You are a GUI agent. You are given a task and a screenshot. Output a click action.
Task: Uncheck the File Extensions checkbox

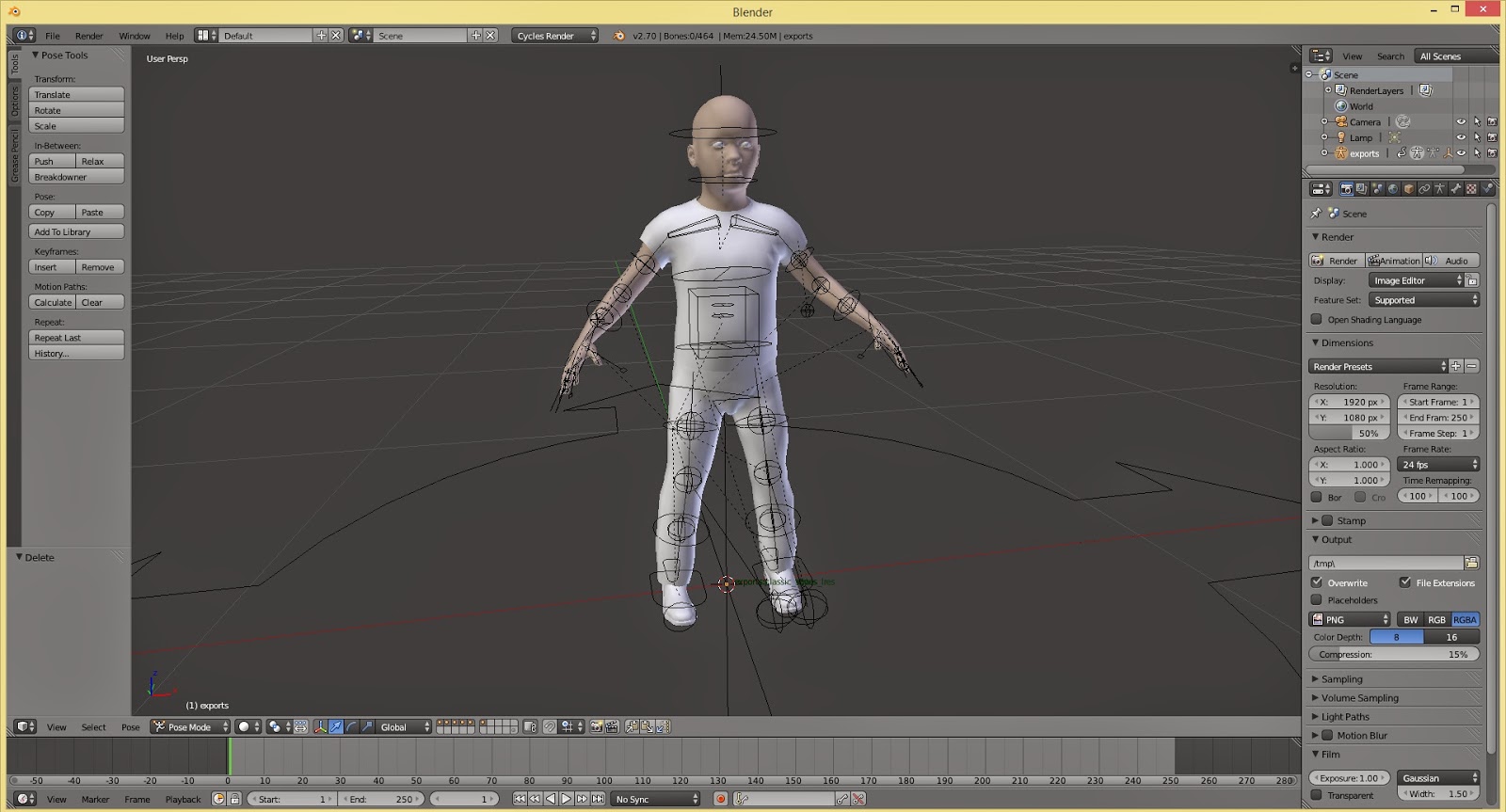coord(1405,582)
